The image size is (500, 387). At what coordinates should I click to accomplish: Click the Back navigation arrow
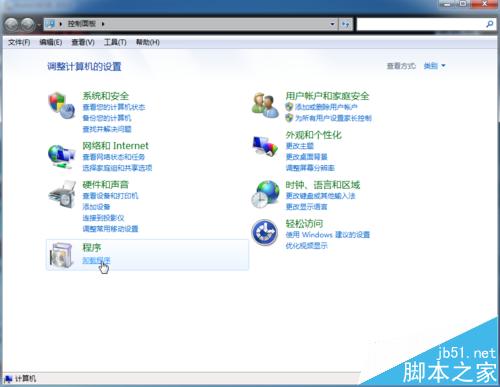(x=11, y=24)
